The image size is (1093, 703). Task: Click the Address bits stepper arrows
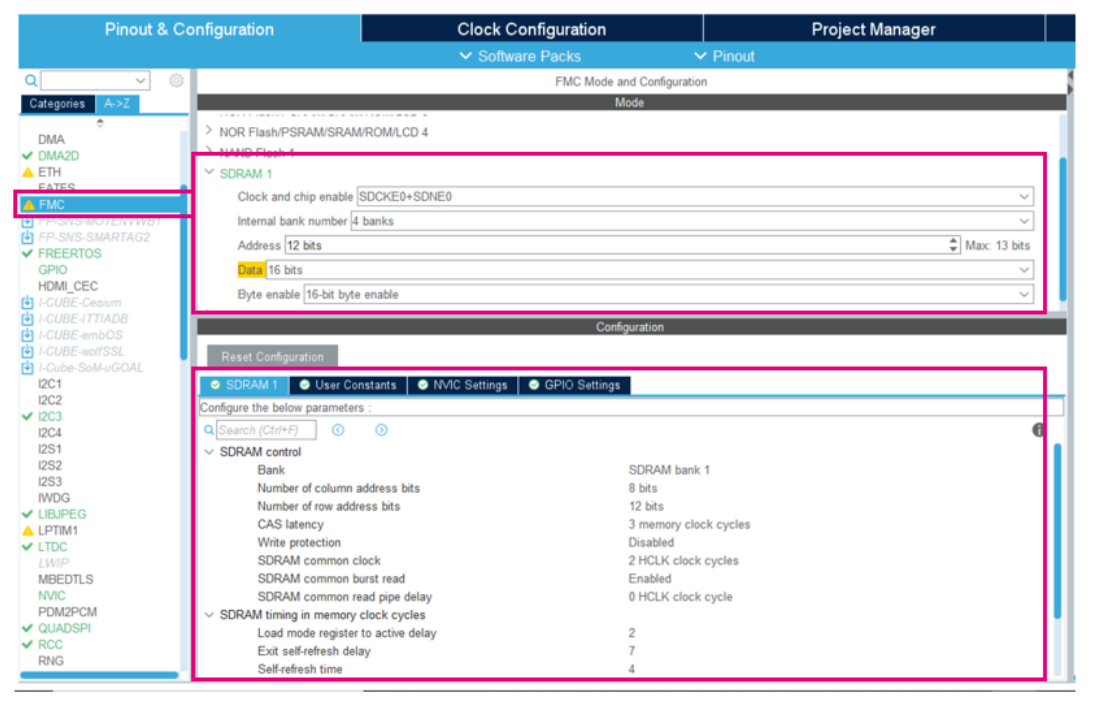[x=953, y=245]
